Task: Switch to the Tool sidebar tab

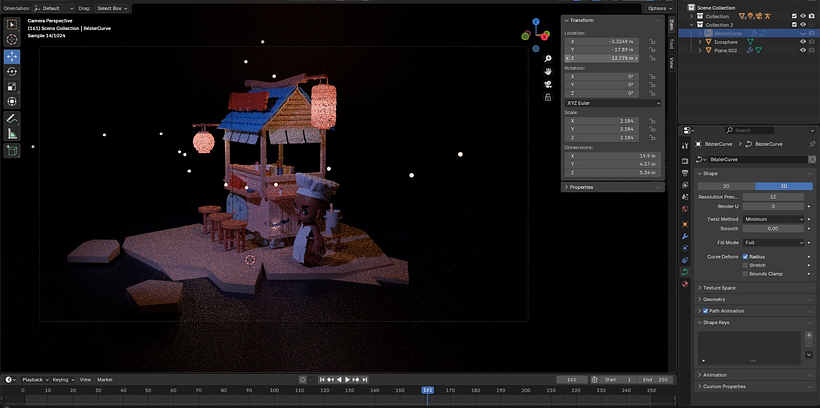Action: (672, 42)
